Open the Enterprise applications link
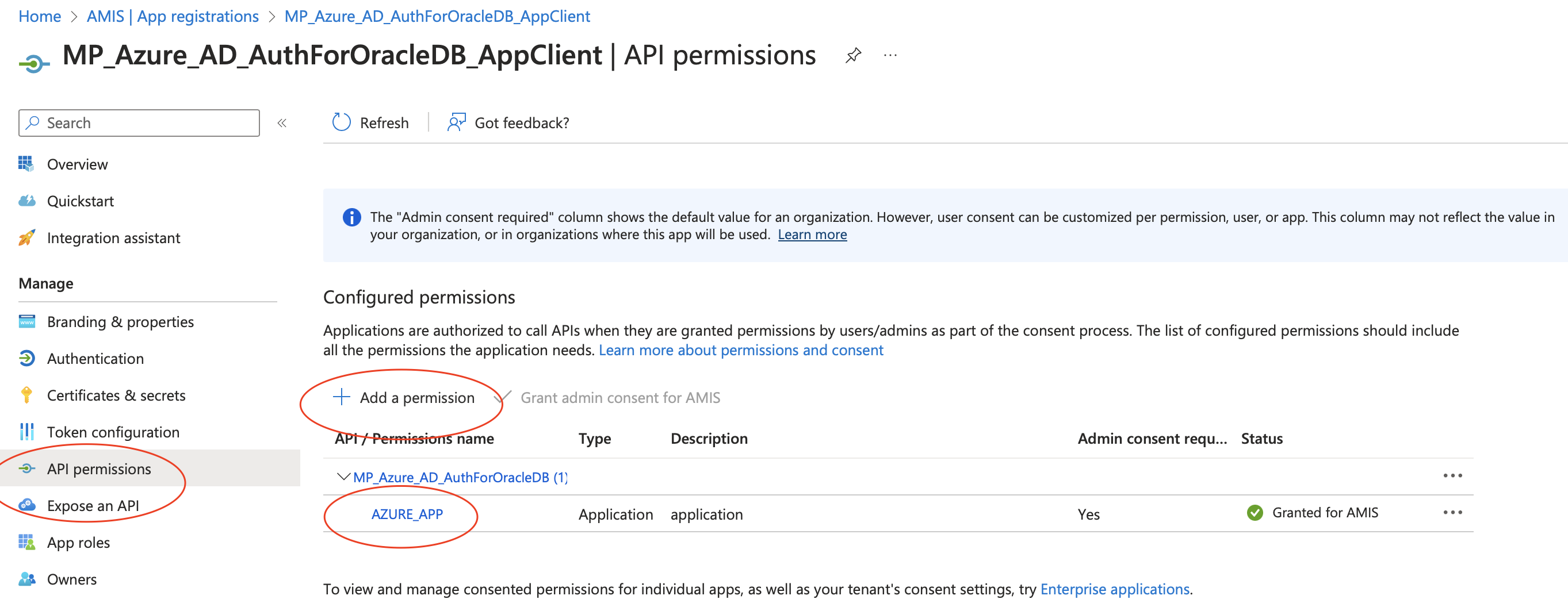1568x607 pixels. (1115, 589)
